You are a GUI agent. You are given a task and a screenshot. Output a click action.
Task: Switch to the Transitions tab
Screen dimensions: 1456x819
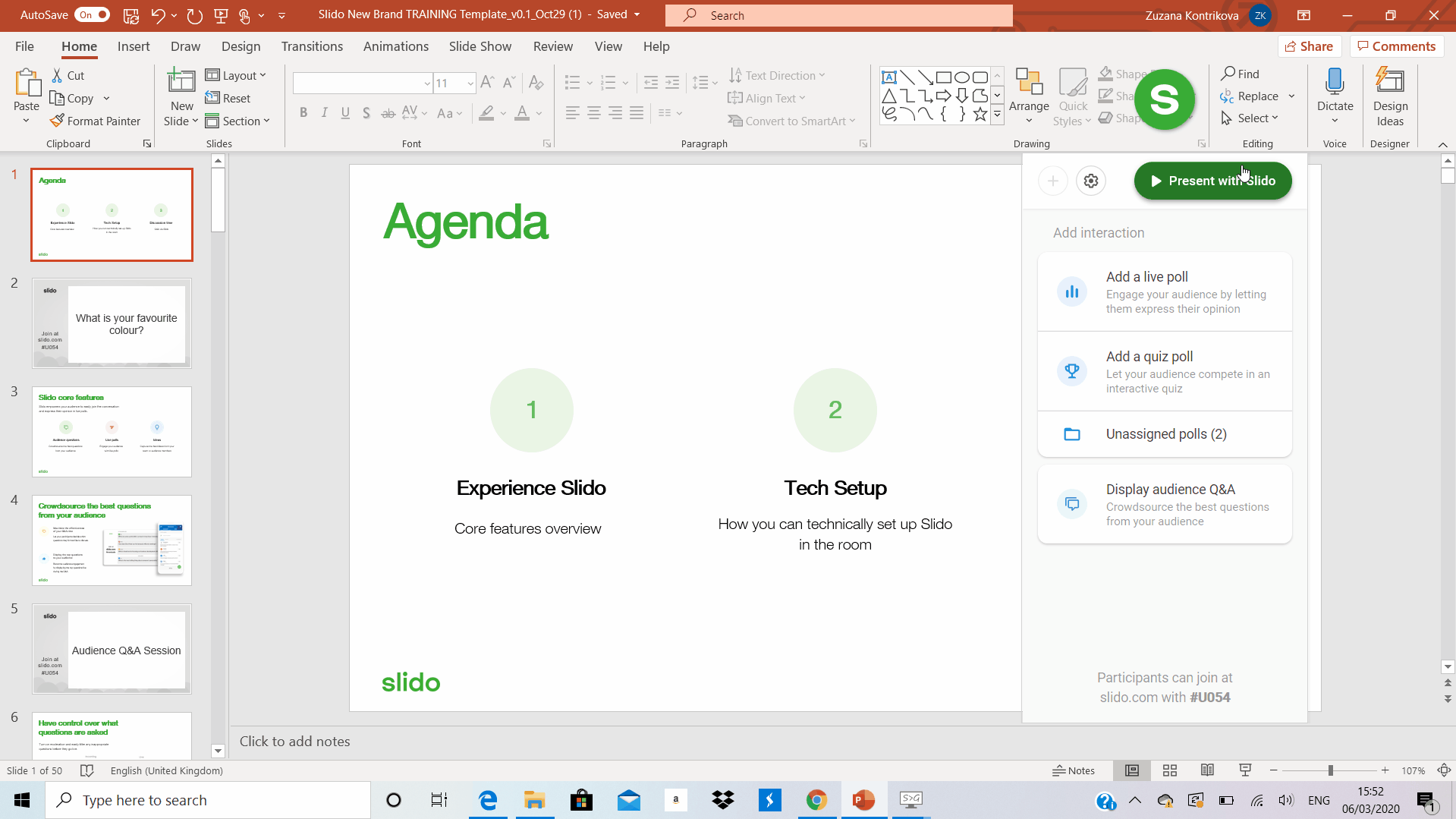click(312, 46)
